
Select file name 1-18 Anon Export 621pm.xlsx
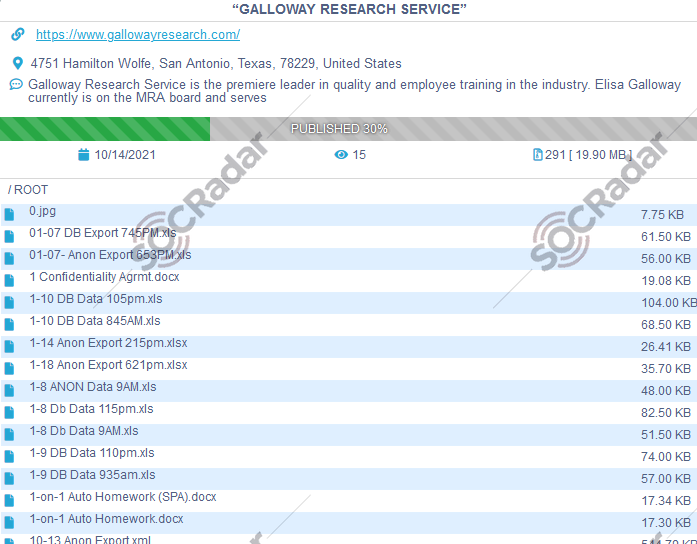point(108,365)
